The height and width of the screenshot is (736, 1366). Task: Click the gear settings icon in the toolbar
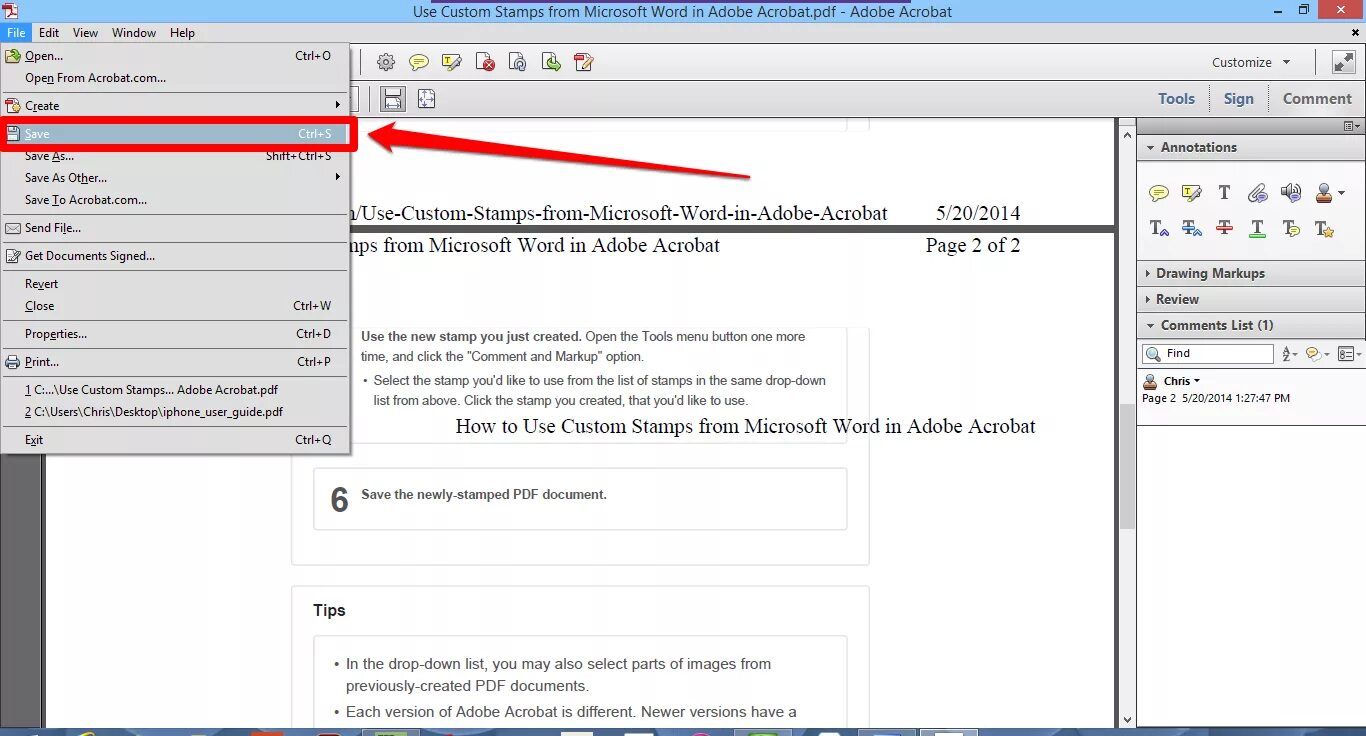(x=385, y=62)
